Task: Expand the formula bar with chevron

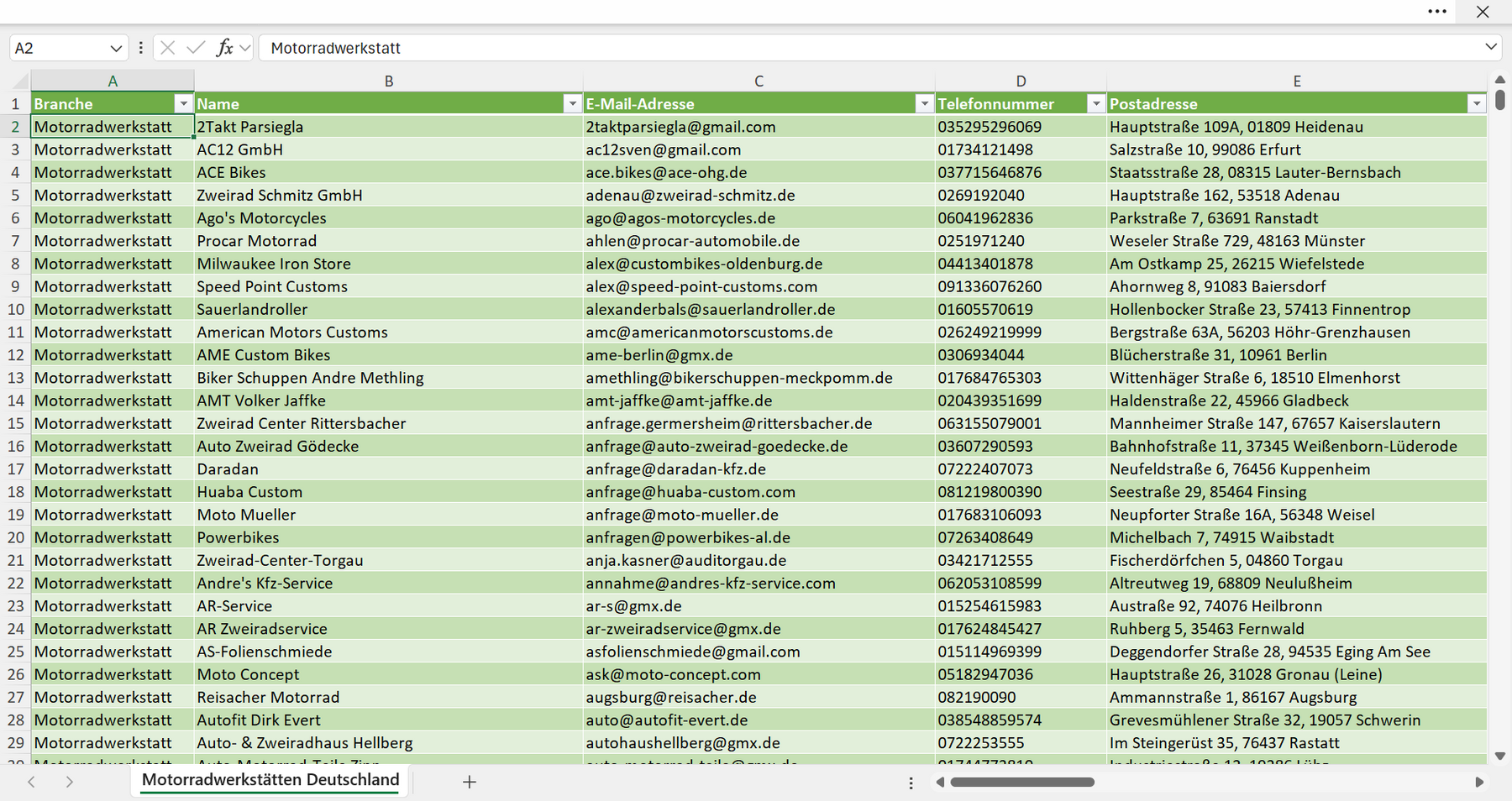Action: (1491, 47)
